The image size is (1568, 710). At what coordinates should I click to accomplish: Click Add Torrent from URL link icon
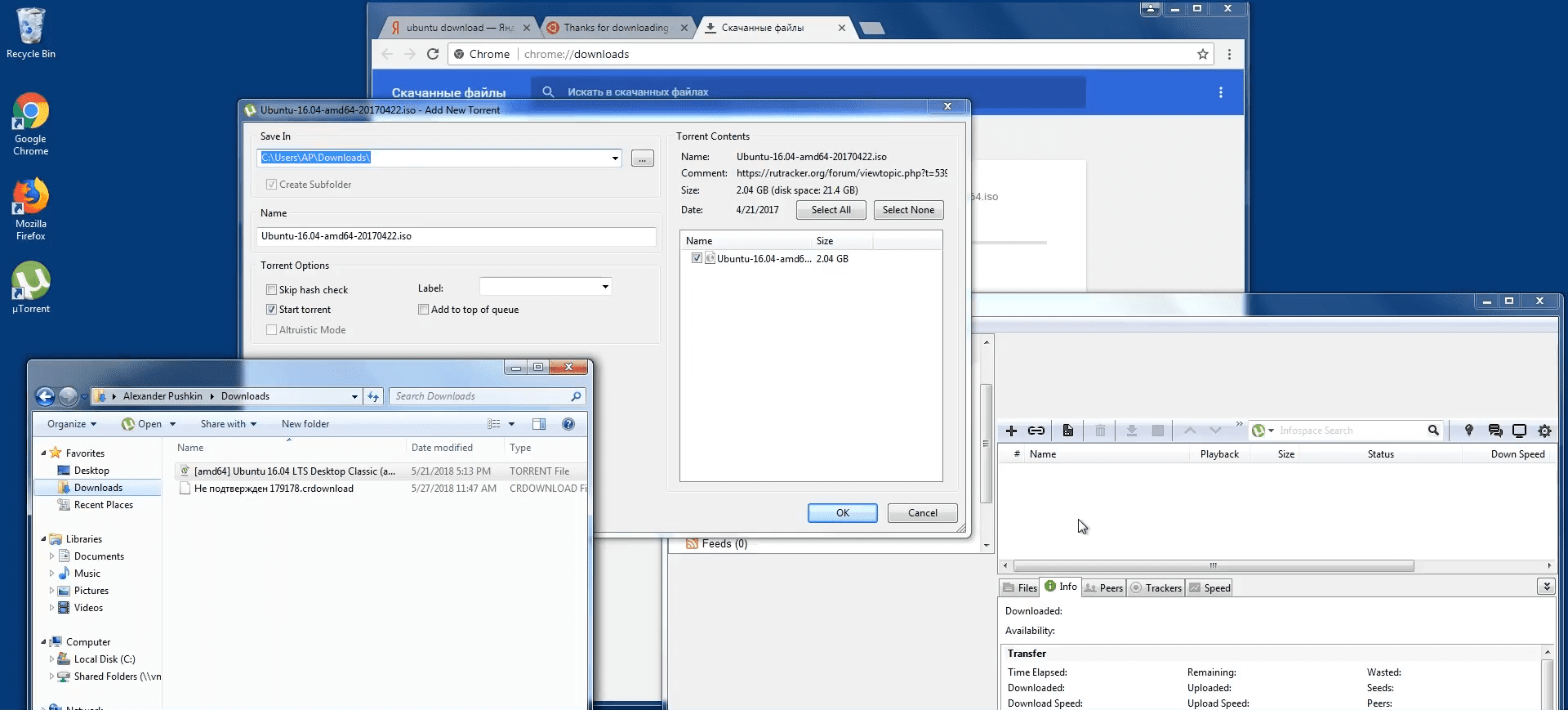(x=1036, y=431)
